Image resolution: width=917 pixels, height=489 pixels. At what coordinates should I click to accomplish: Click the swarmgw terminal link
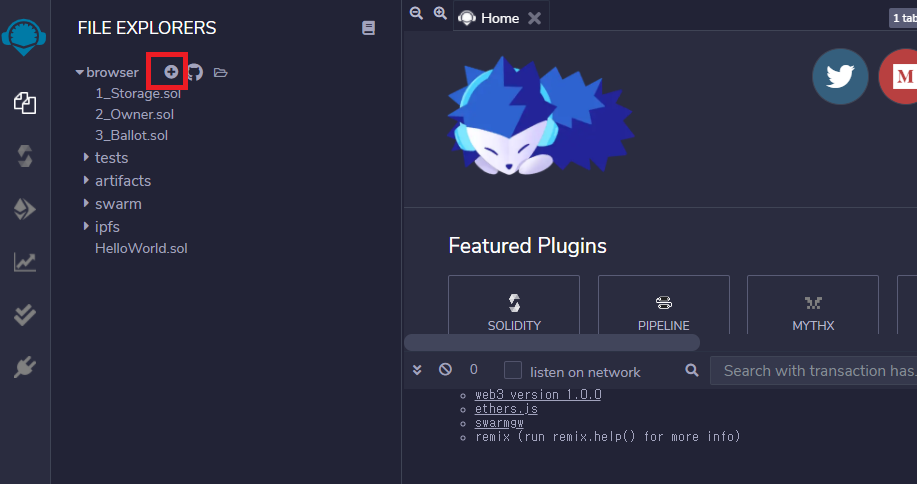pyautogui.click(x=499, y=422)
